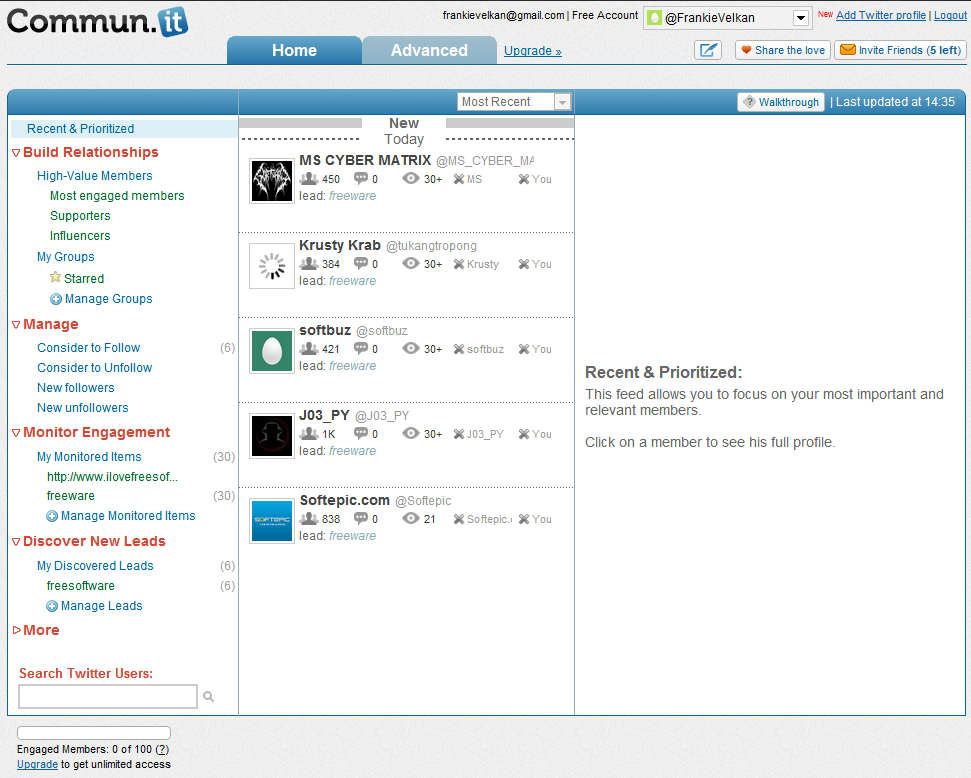Open the Influencers item
971x778 pixels.
(x=80, y=236)
